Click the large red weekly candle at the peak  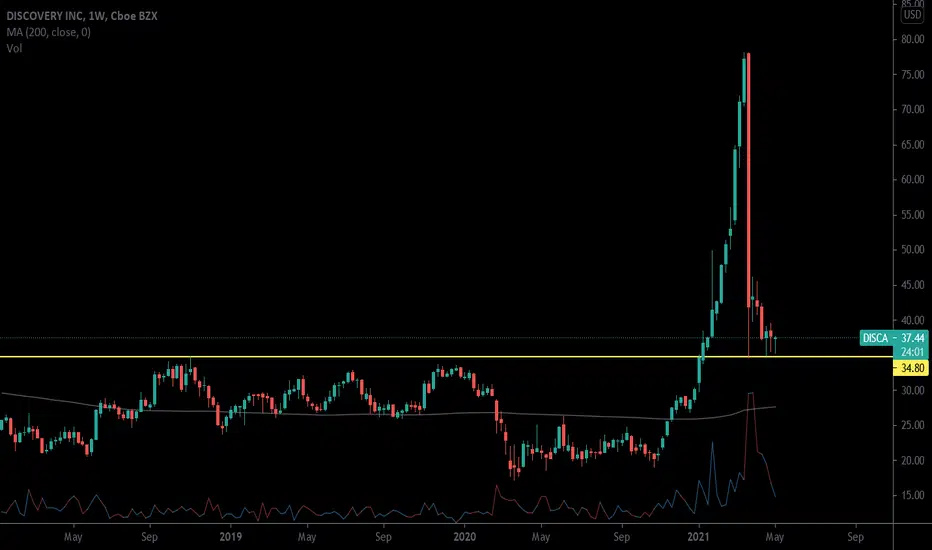click(748, 180)
